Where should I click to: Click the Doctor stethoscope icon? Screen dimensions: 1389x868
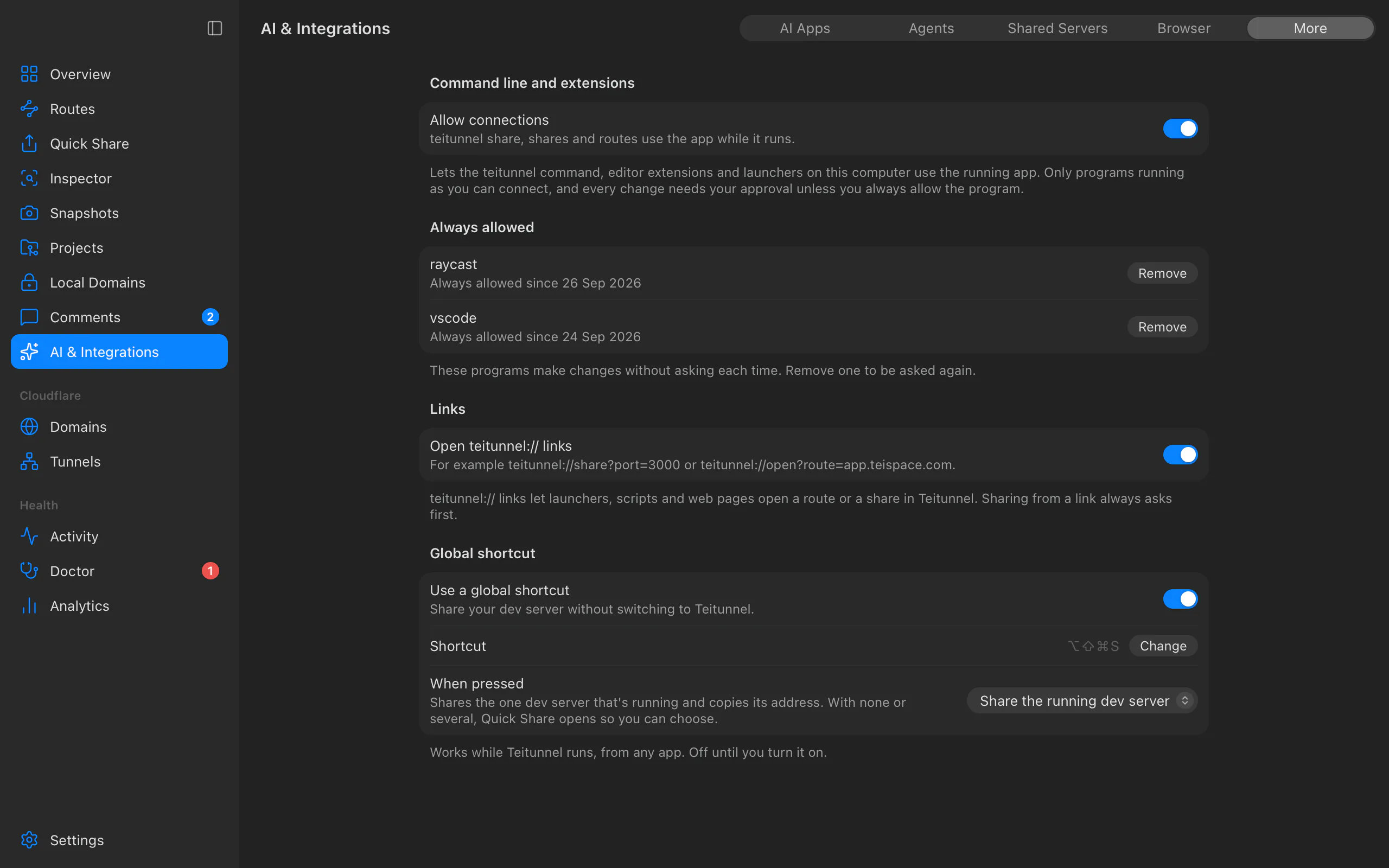coord(29,571)
